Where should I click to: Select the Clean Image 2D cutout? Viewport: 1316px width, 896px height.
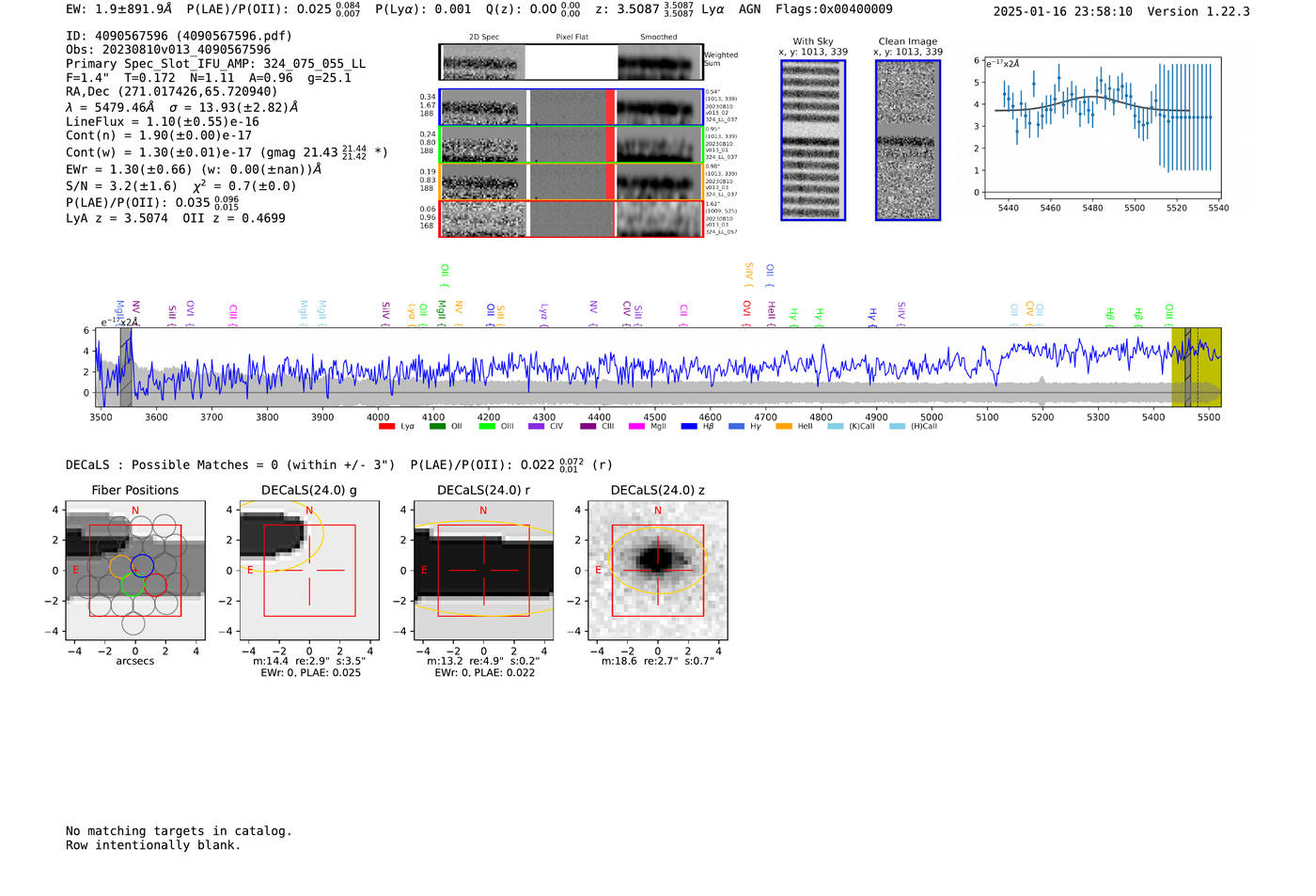point(908,140)
